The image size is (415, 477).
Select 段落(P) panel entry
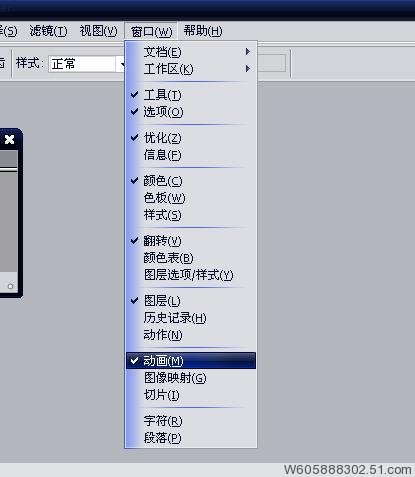click(x=191, y=438)
